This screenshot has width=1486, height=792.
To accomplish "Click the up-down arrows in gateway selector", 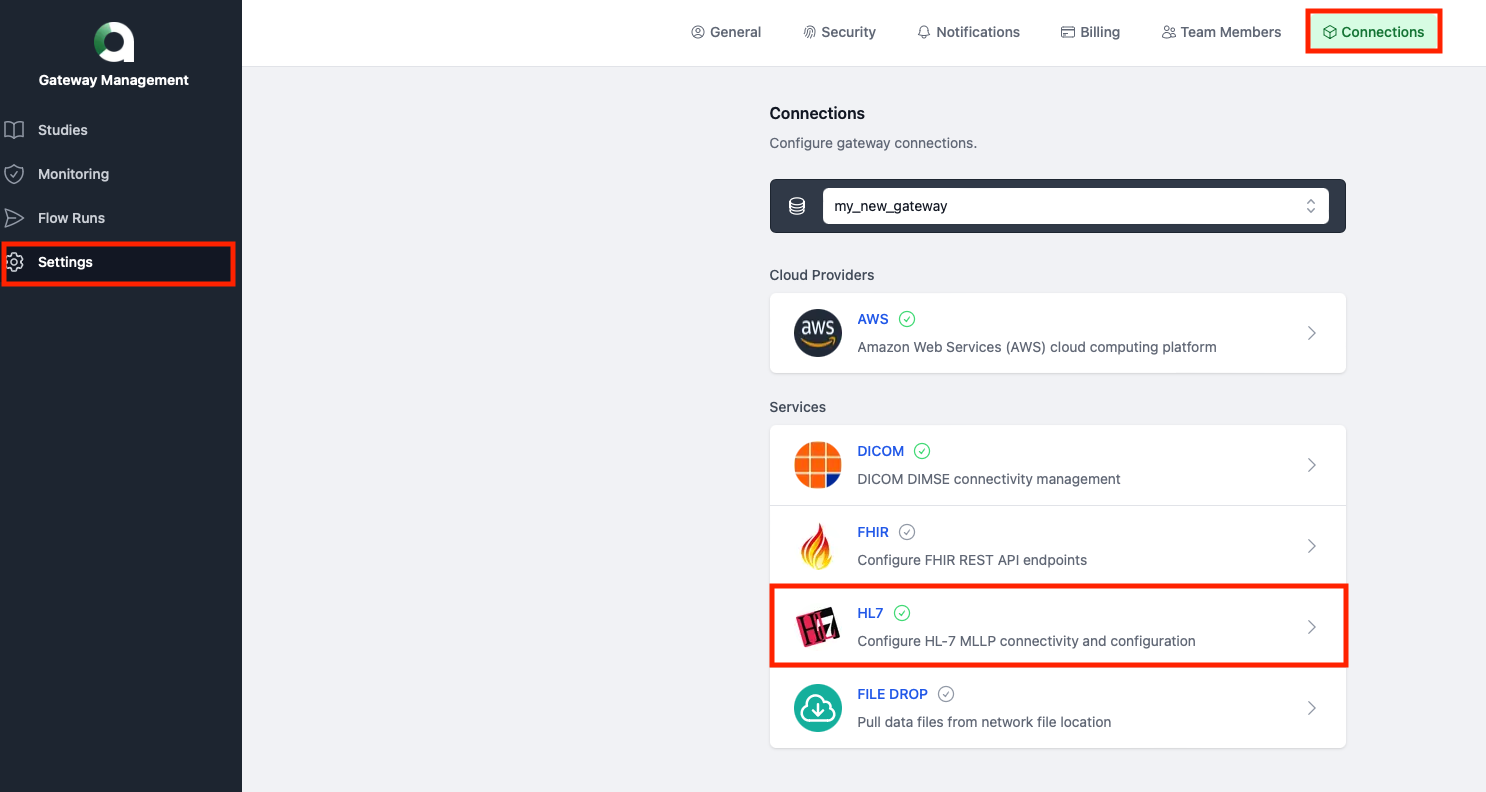I will coord(1311,206).
